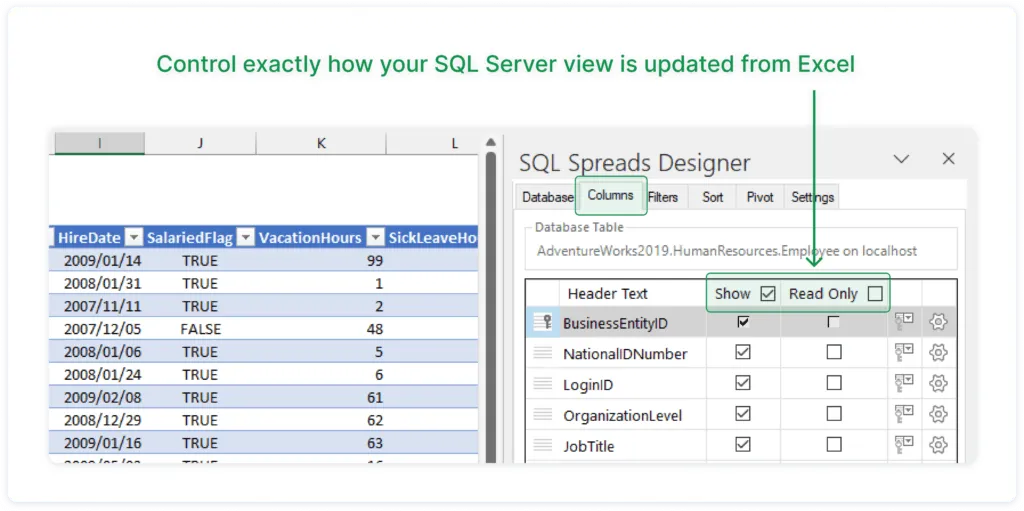The height and width of the screenshot is (511, 1024).
Task: Open settings gear for BusinessEntityID row
Action: pyautogui.click(x=937, y=322)
